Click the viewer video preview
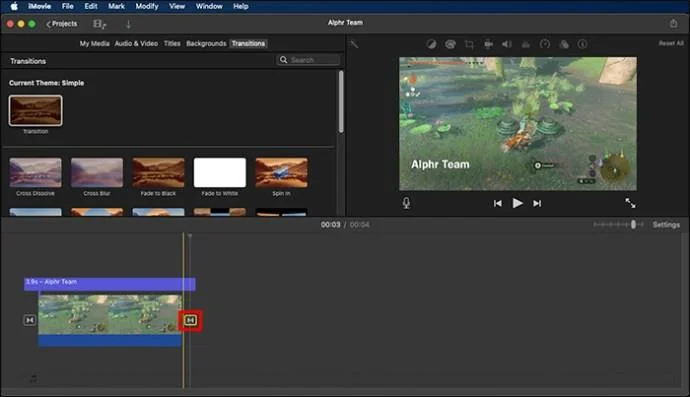This screenshot has height=397, width=690. click(x=518, y=124)
